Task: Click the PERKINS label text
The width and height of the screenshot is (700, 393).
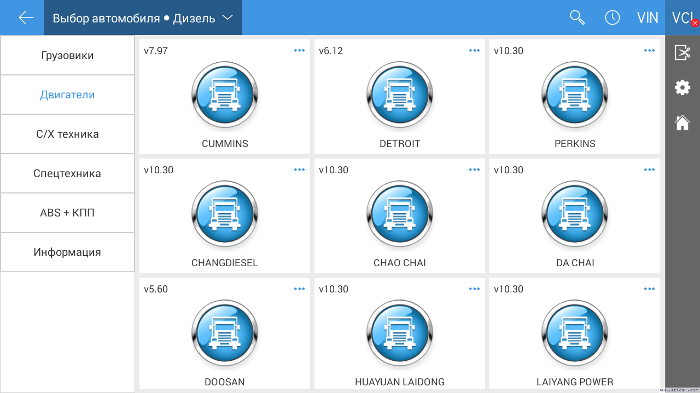Action: [x=575, y=143]
